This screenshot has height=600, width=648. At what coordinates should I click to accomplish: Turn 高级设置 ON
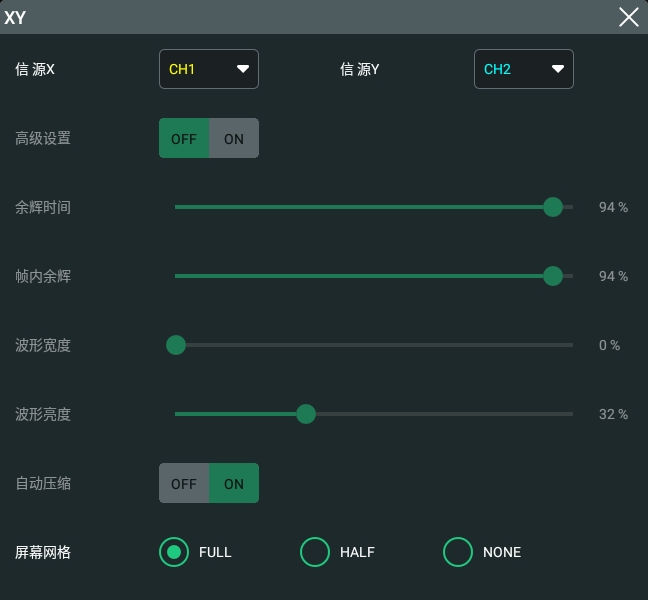pos(234,138)
